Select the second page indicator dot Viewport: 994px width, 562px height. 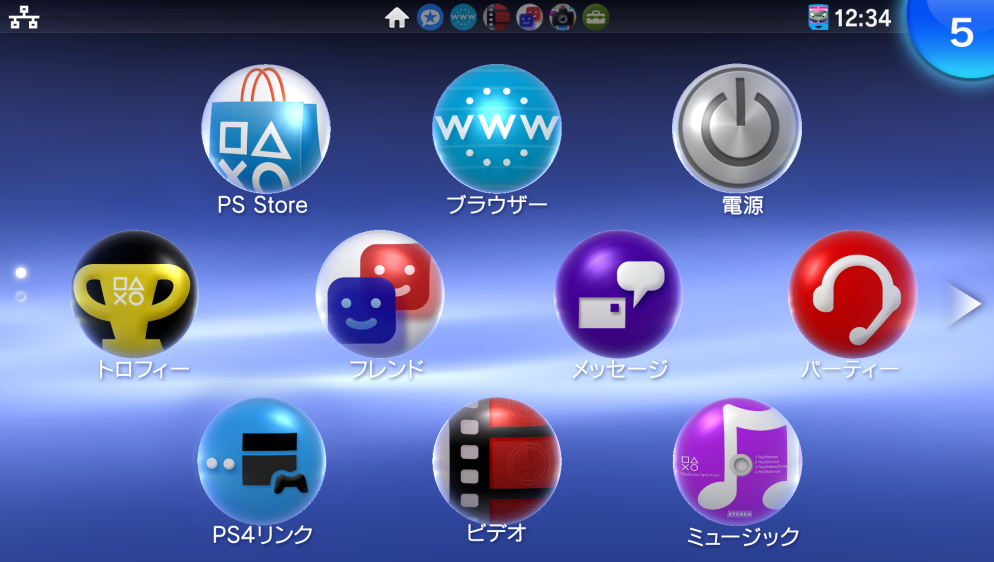coord(21,297)
